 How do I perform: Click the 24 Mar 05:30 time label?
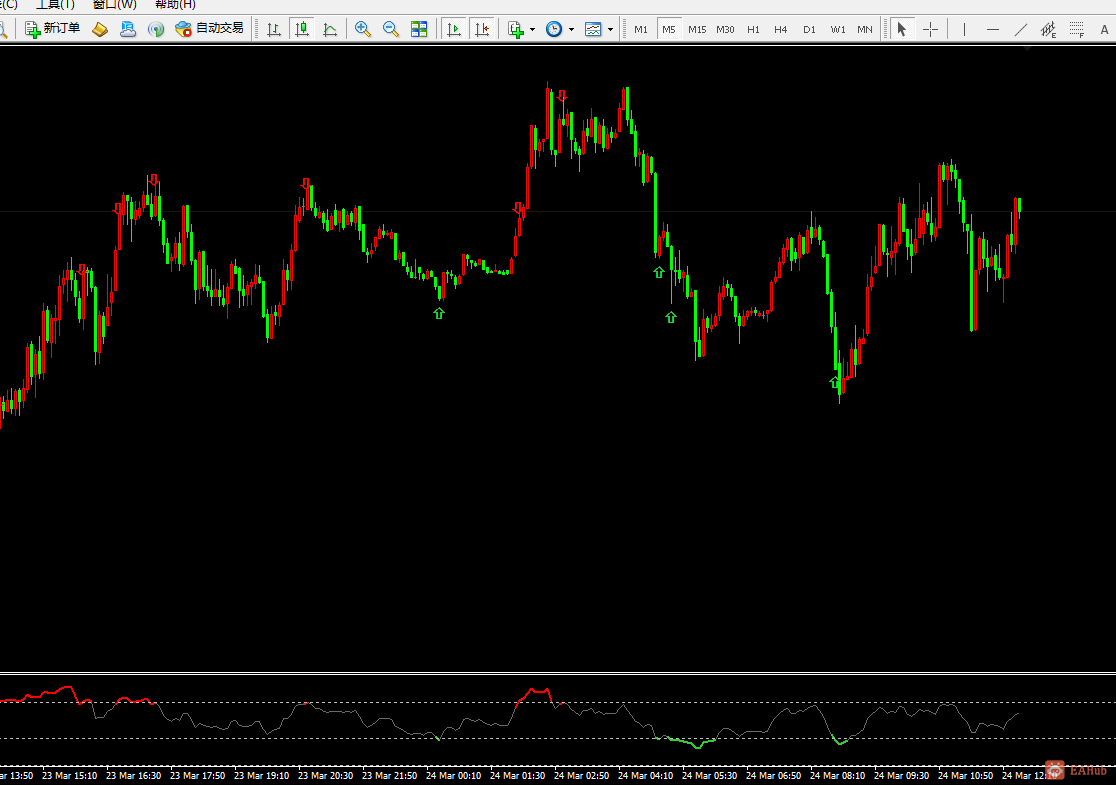pos(710,775)
